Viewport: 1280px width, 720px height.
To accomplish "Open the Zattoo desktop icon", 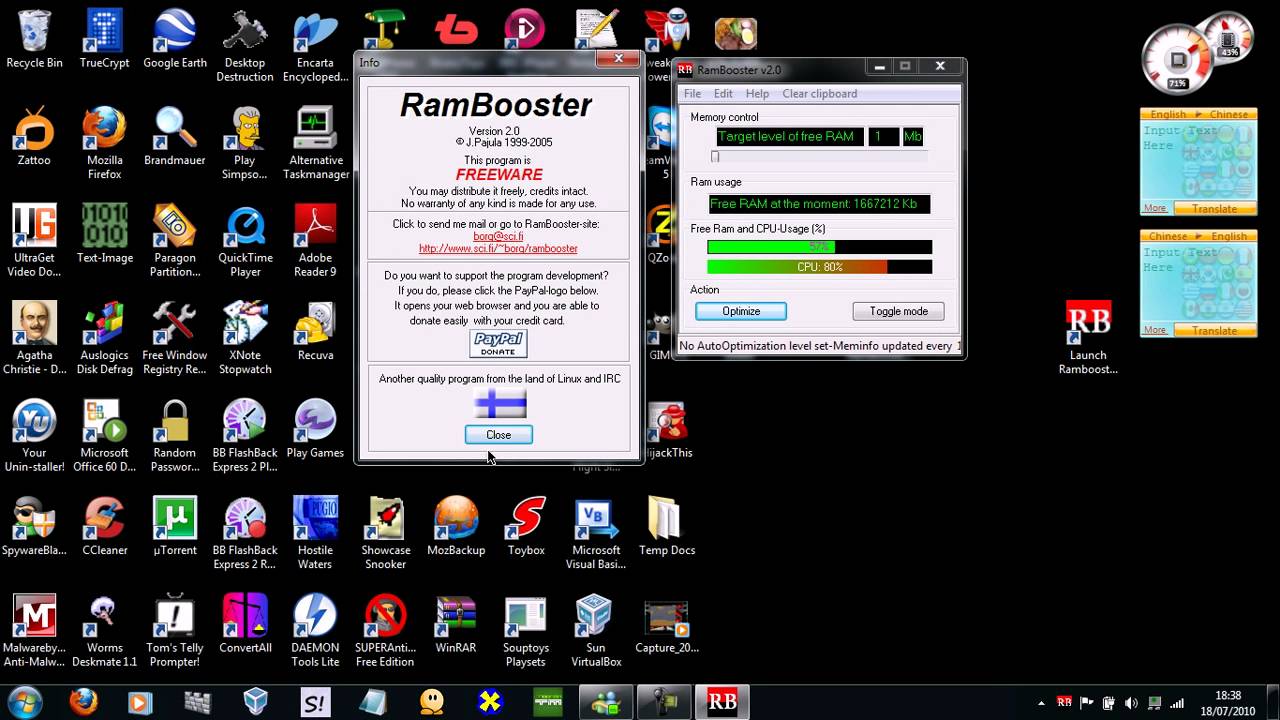I will (x=34, y=137).
